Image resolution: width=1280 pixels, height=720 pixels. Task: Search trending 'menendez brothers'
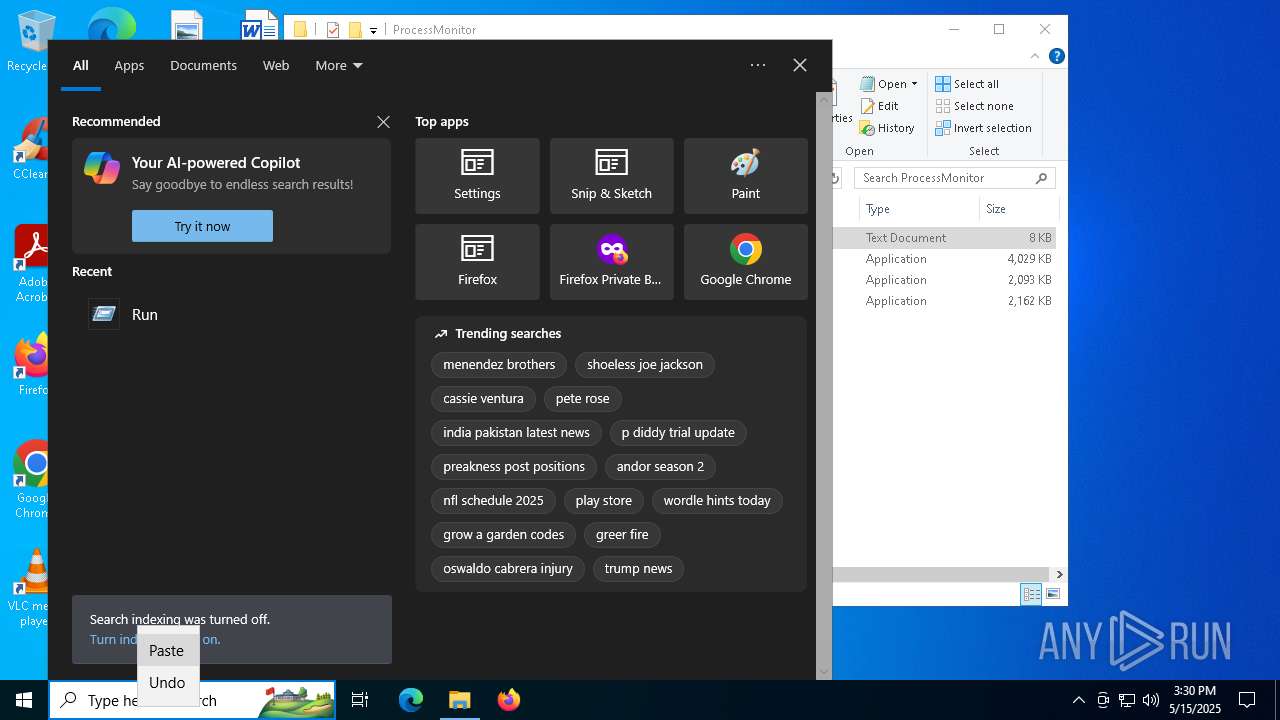click(x=499, y=364)
